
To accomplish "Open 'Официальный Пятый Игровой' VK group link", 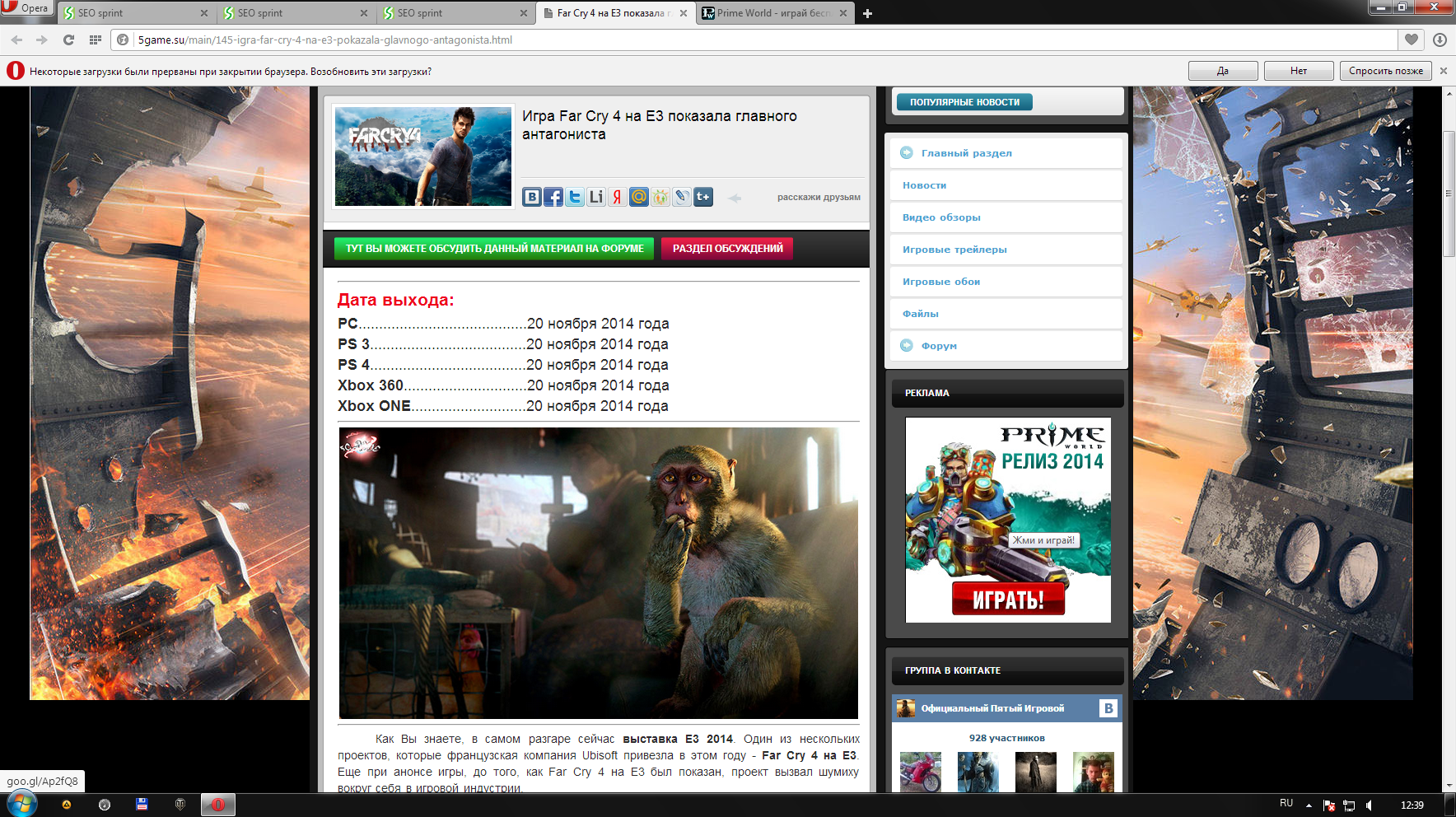I will 992,708.
